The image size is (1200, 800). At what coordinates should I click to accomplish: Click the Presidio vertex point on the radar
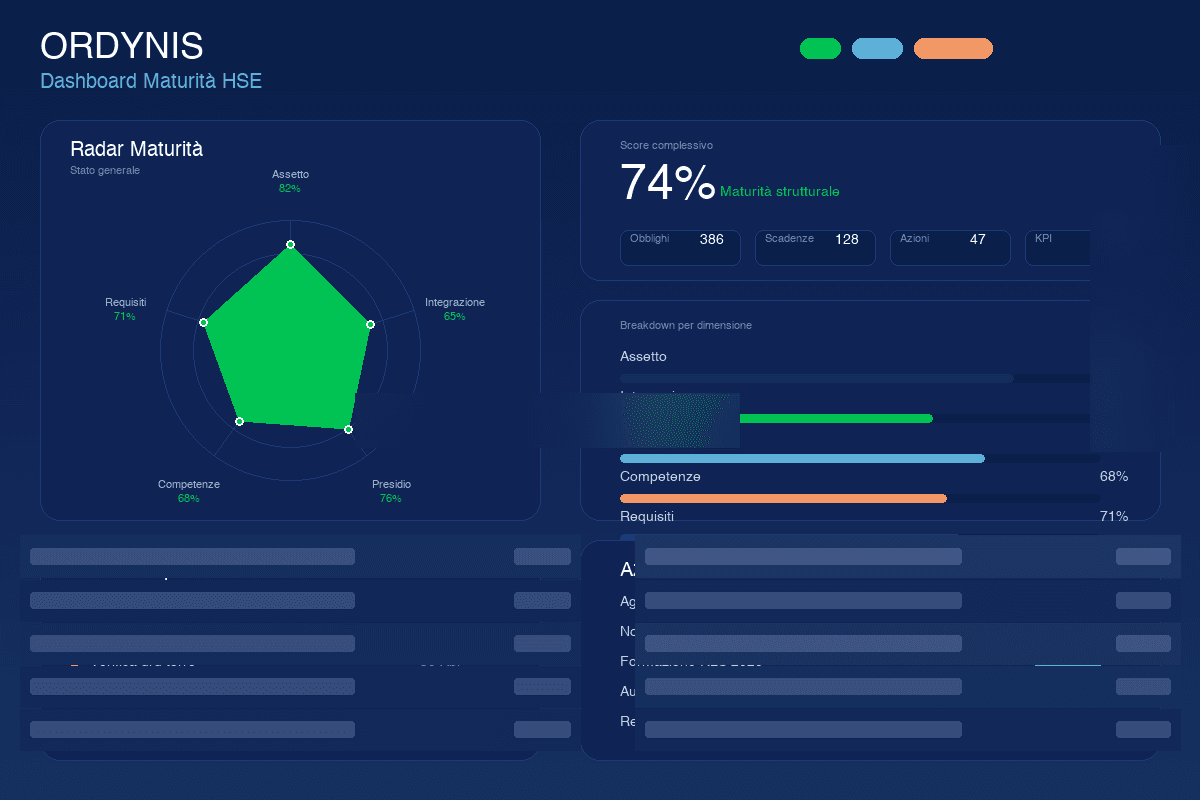point(347,429)
